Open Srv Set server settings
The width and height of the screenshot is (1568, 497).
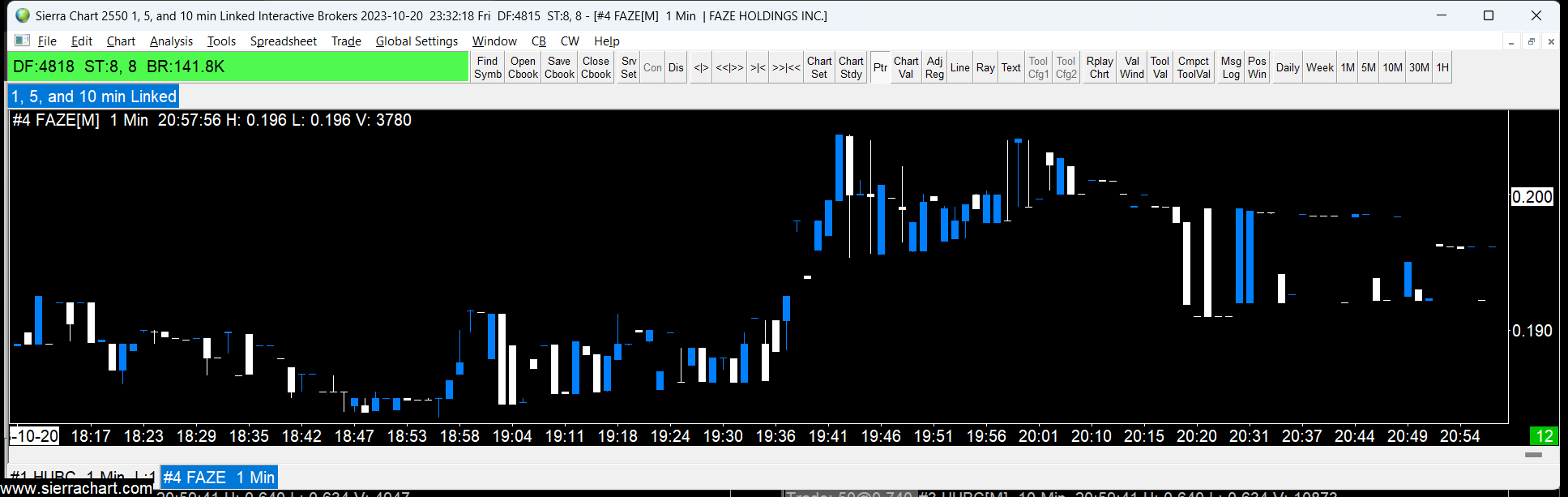point(629,67)
